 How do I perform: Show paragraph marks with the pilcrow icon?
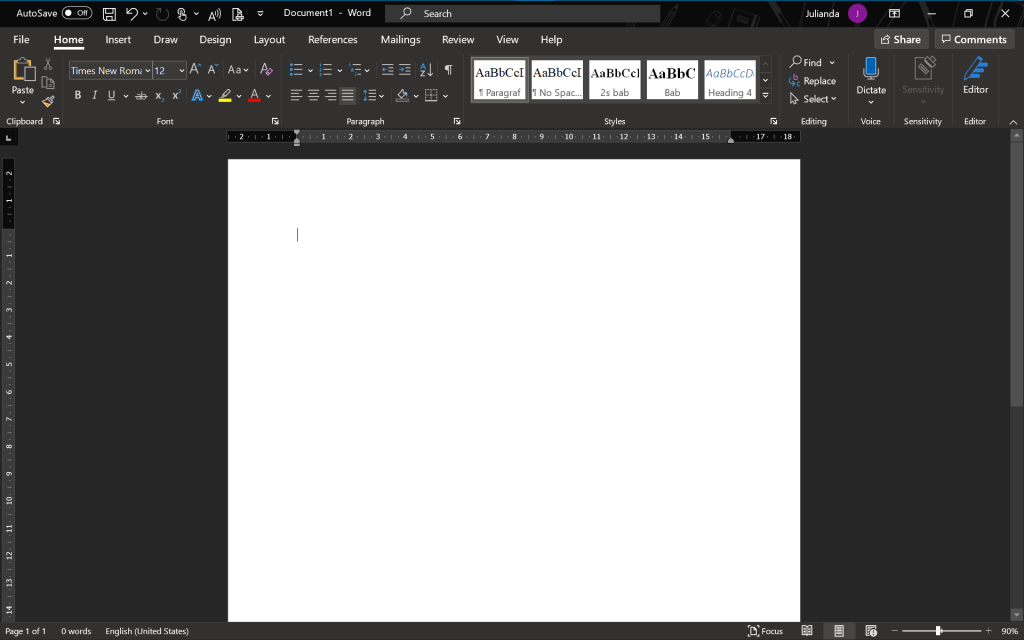[448, 70]
